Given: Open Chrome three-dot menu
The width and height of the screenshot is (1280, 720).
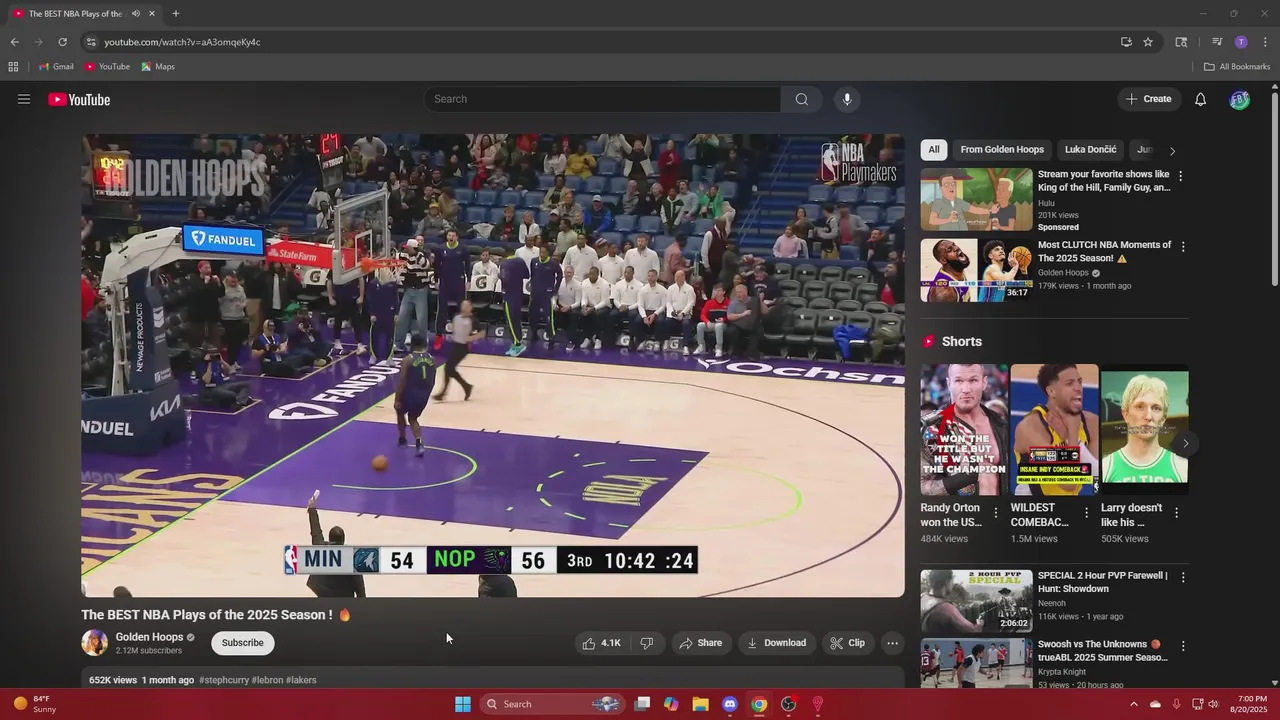Looking at the screenshot, I should point(1265,42).
